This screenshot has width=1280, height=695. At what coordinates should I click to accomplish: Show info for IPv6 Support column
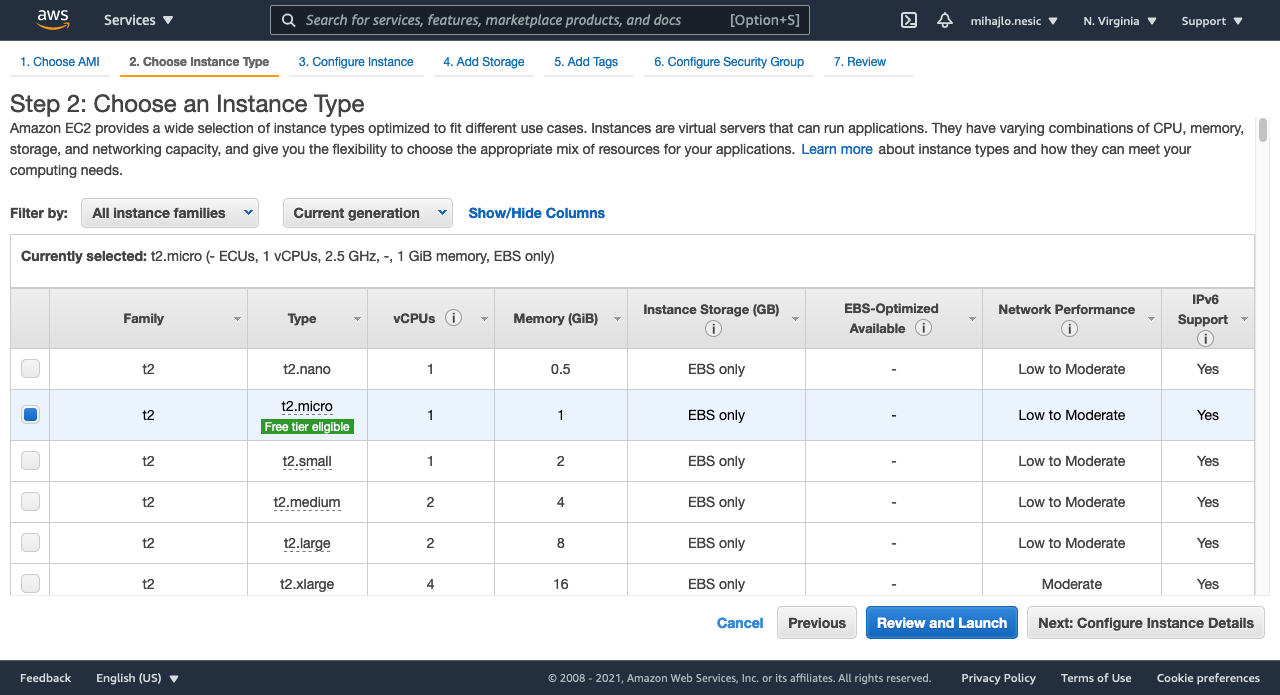tap(1205, 339)
